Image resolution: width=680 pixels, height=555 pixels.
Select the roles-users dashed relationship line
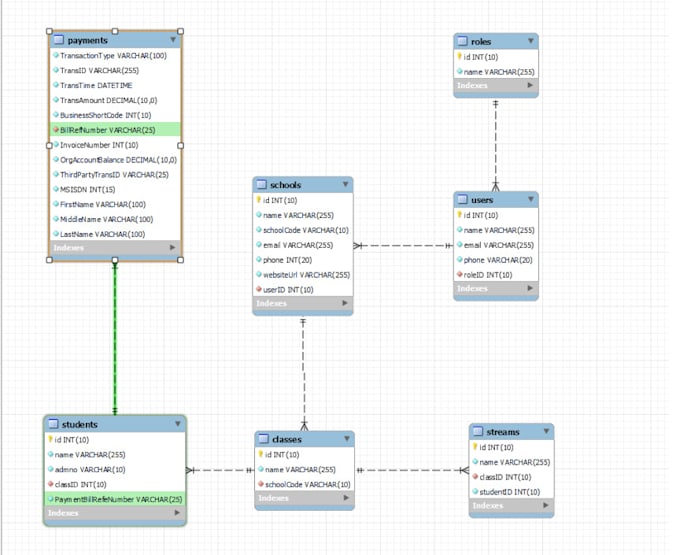point(496,145)
